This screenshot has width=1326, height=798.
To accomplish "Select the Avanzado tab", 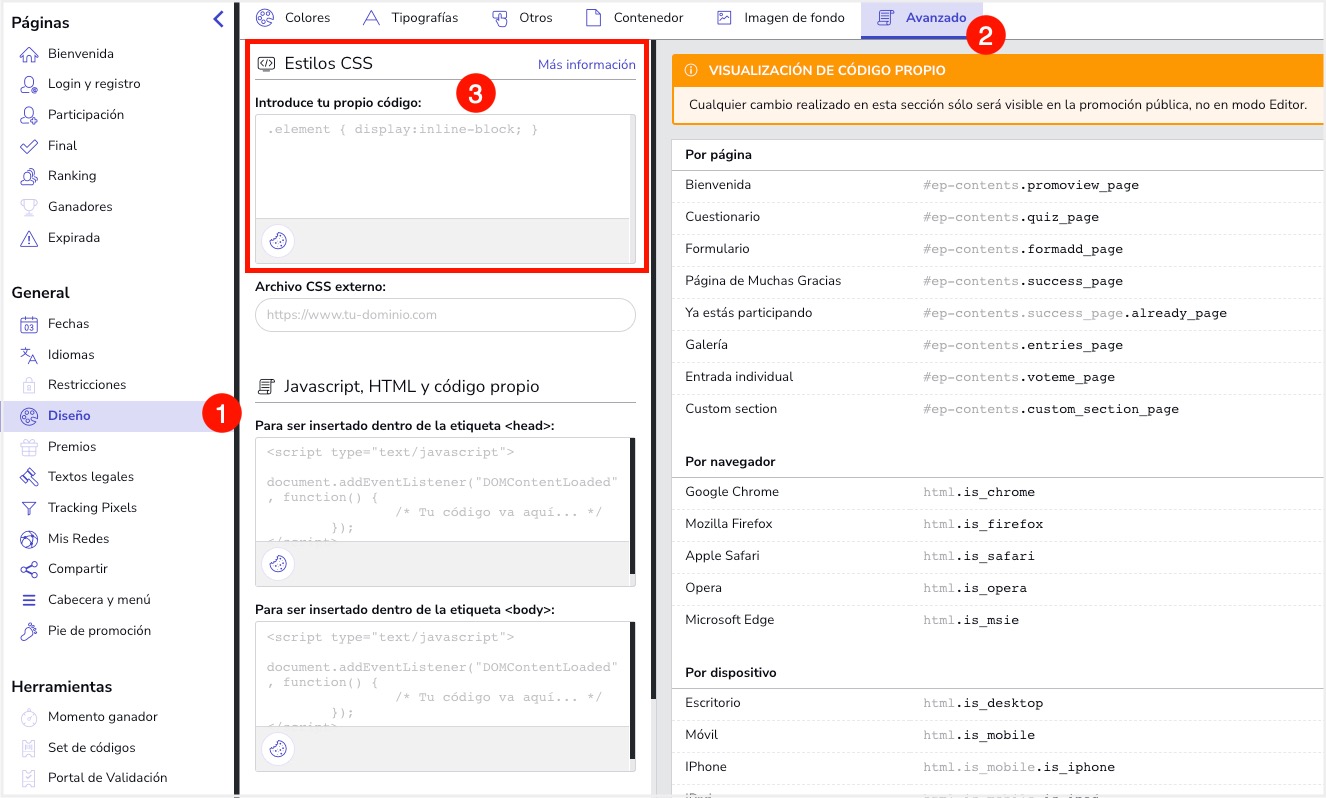I will coord(922,19).
